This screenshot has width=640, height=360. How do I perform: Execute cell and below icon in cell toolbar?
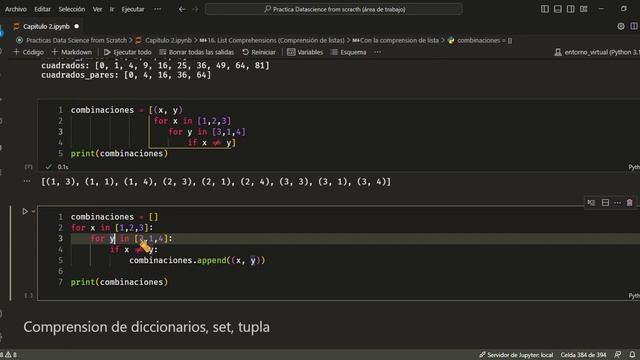[591, 202]
